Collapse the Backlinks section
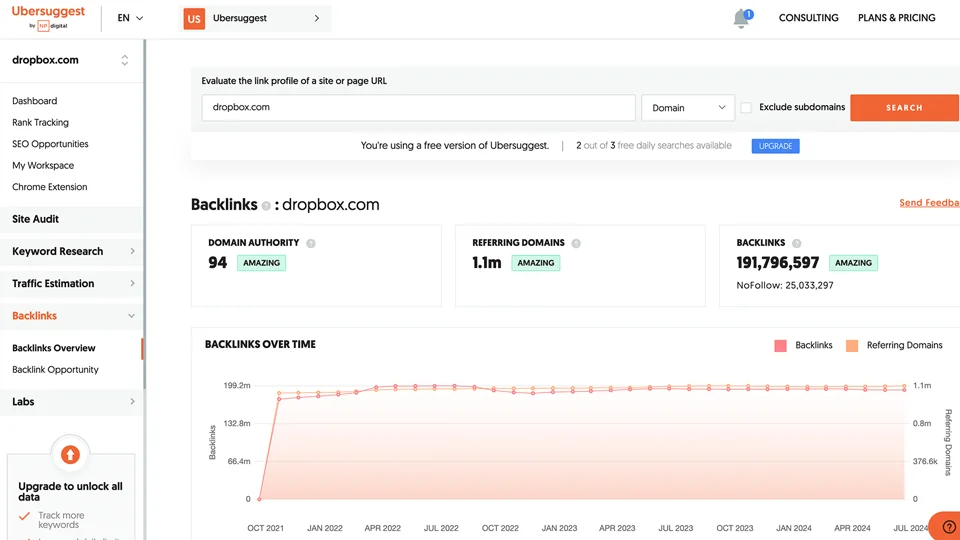The image size is (960, 540). 71,316
